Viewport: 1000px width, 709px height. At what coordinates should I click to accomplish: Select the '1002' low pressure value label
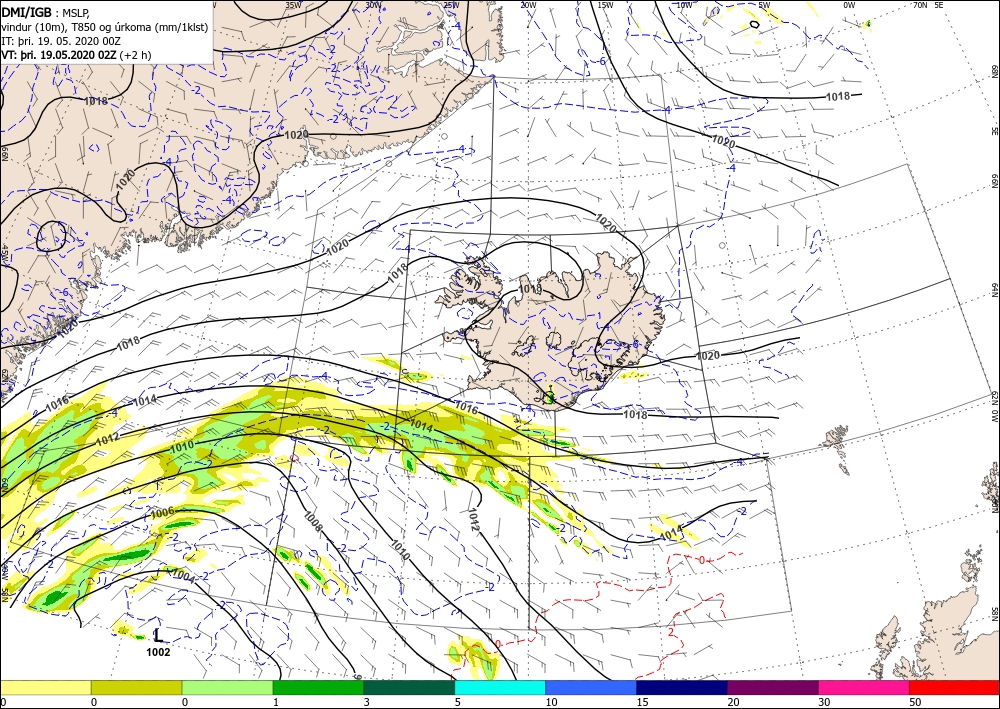[158, 652]
